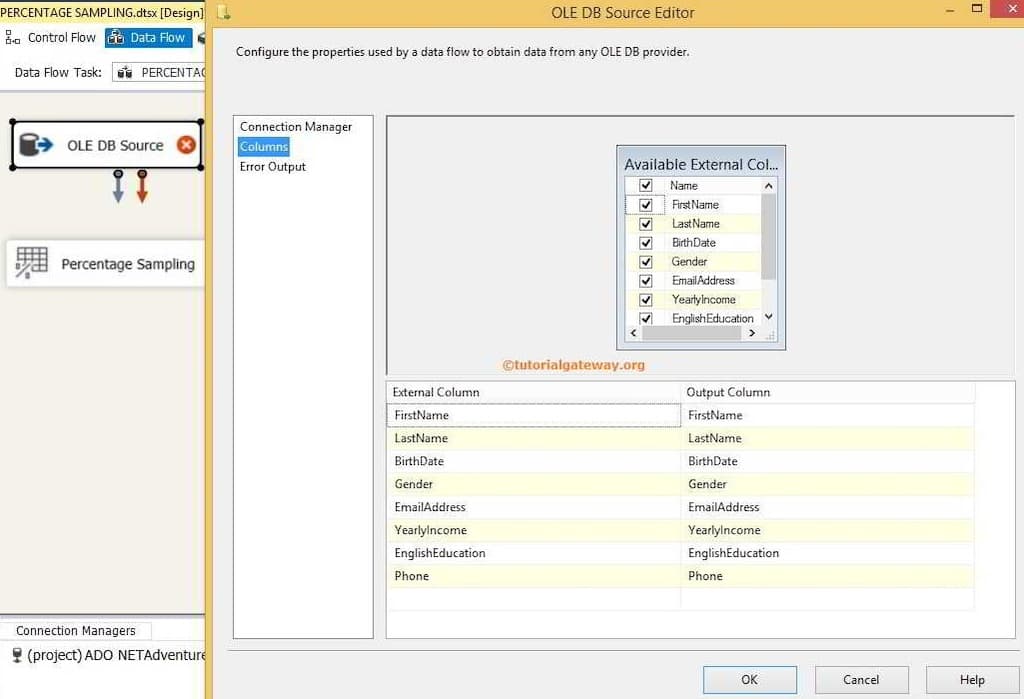This screenshot has height=699, width=1024.
Task: Uncheck the EmailAddress column checkbox
Action: click(646, 281)
